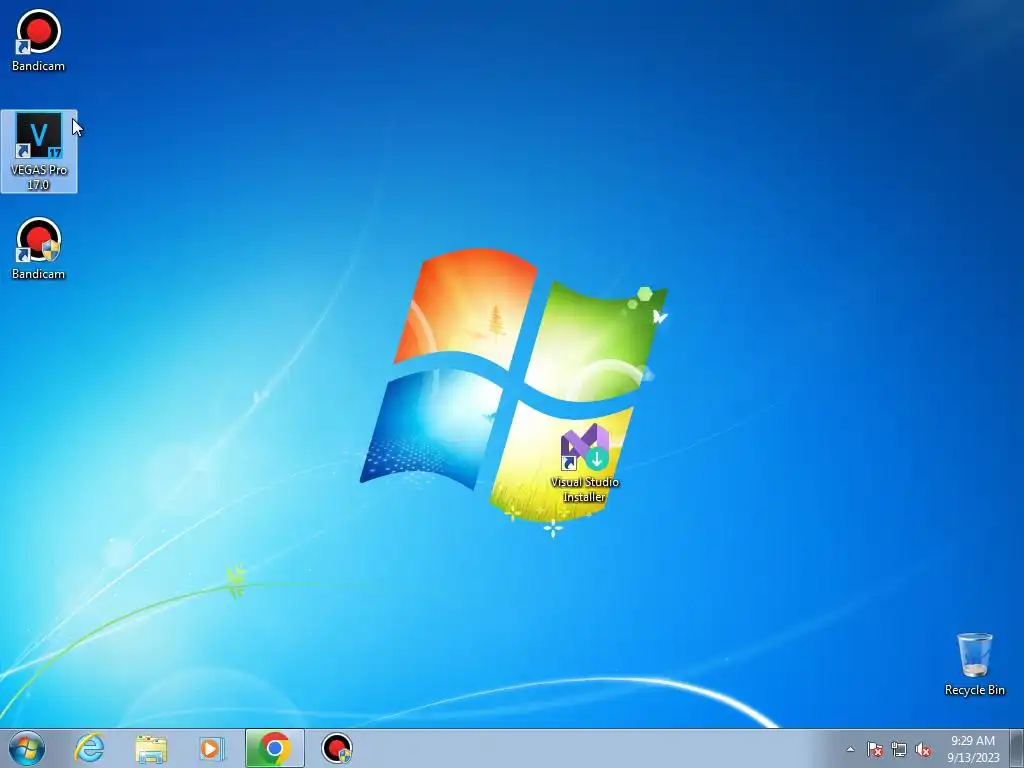
Task: Switch to Google Chrome in taskbar
Action: pyautogui.click(x=275, y=748)
